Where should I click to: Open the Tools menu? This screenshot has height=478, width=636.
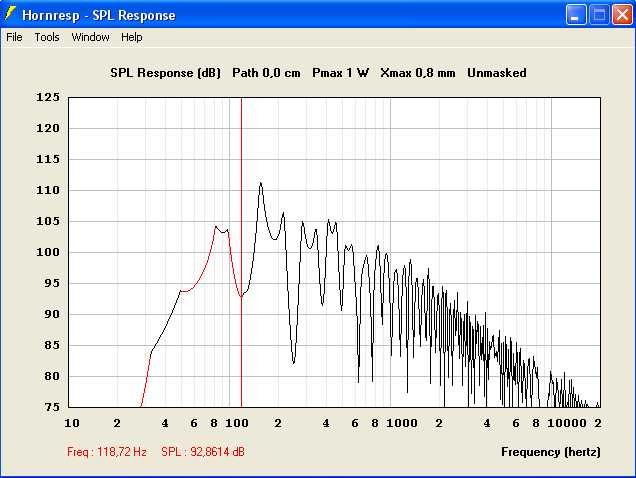47,37
